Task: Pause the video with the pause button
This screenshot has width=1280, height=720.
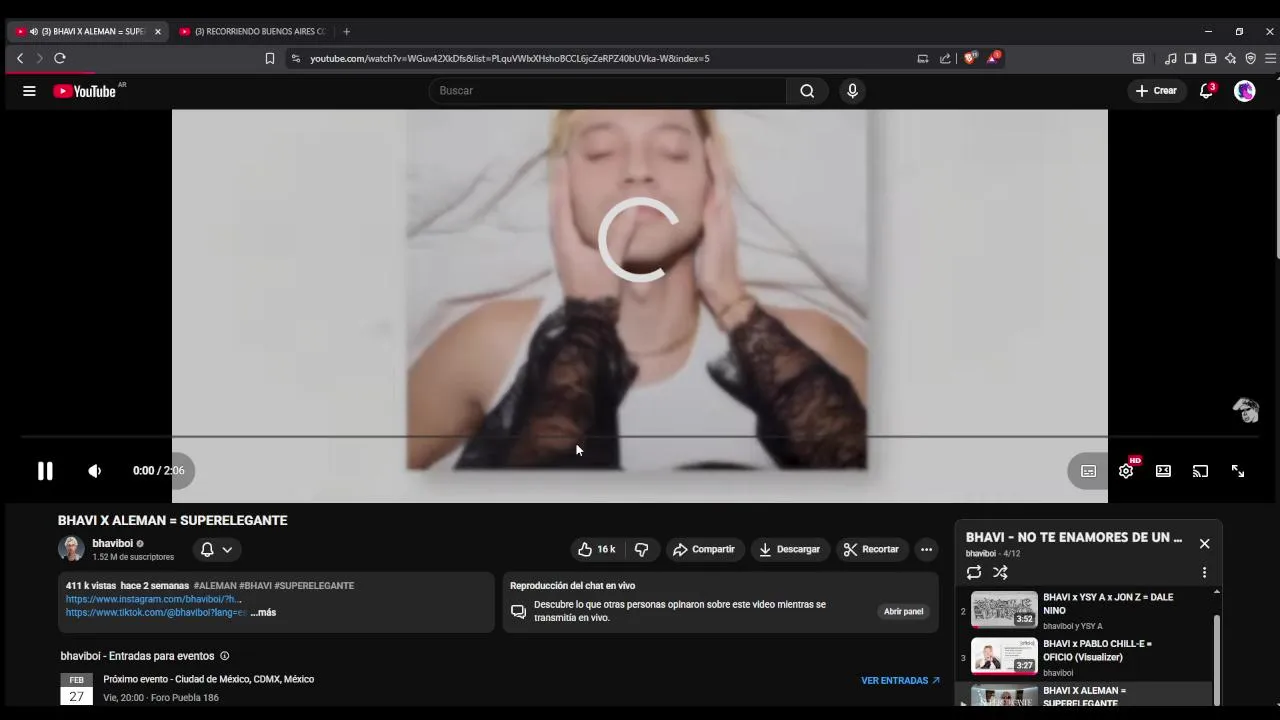Action: pos(45,471)
